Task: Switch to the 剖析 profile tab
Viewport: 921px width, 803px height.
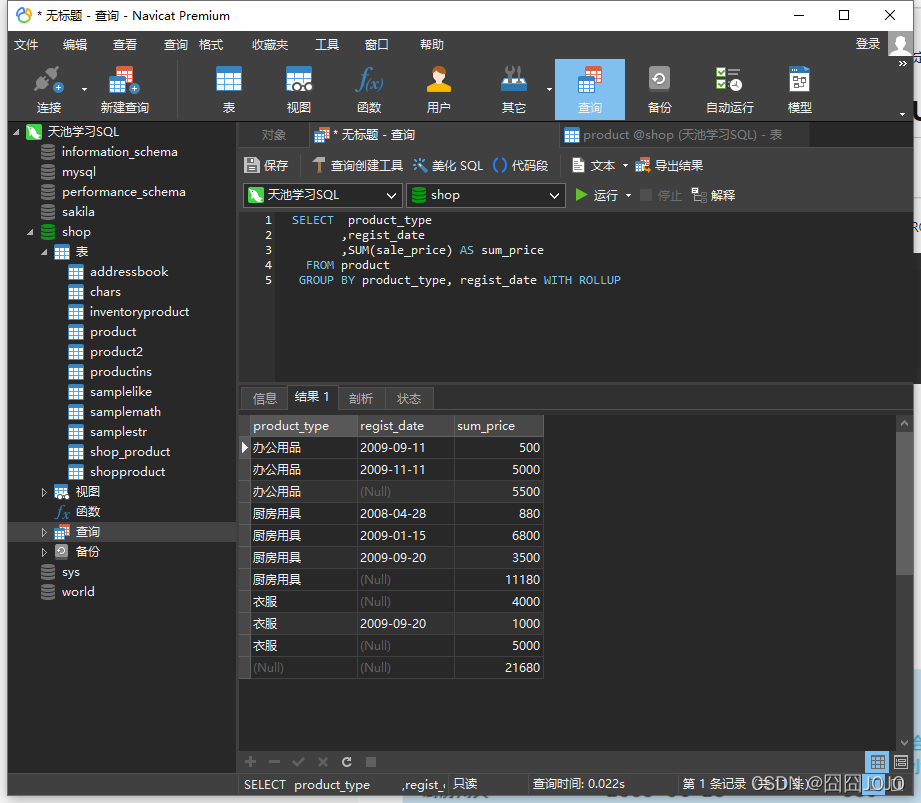Action: tap(361, 398)
